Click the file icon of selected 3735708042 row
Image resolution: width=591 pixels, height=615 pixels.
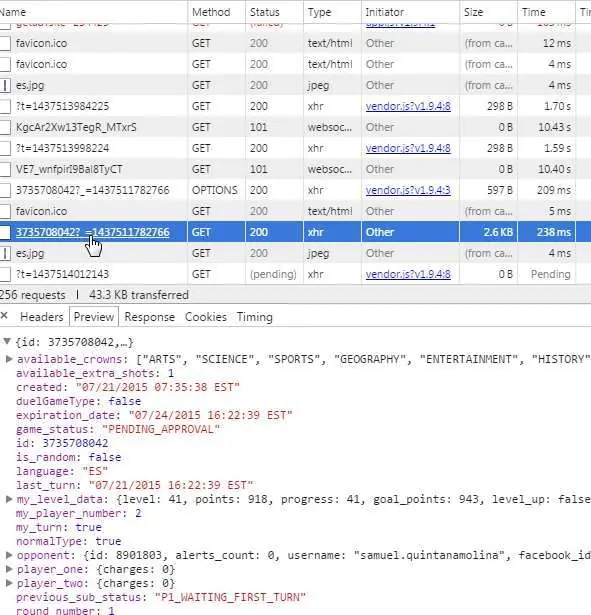click(5, 232)
